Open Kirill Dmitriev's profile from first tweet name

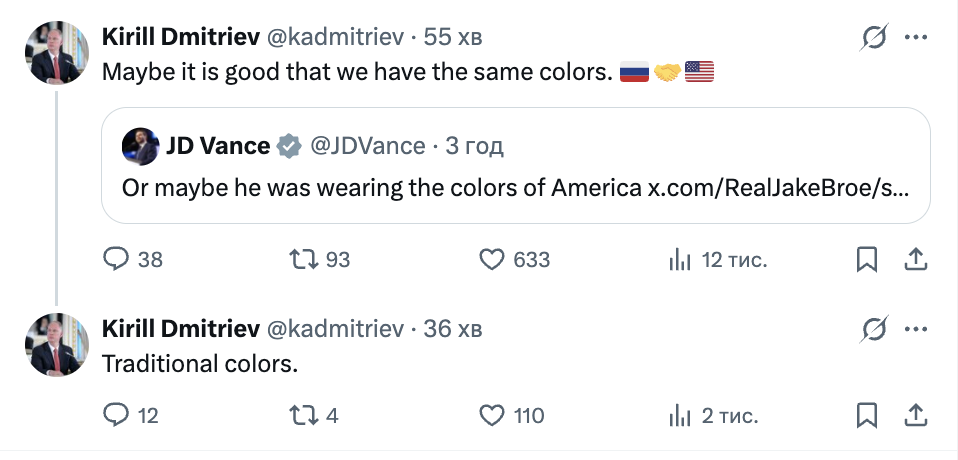180,37
